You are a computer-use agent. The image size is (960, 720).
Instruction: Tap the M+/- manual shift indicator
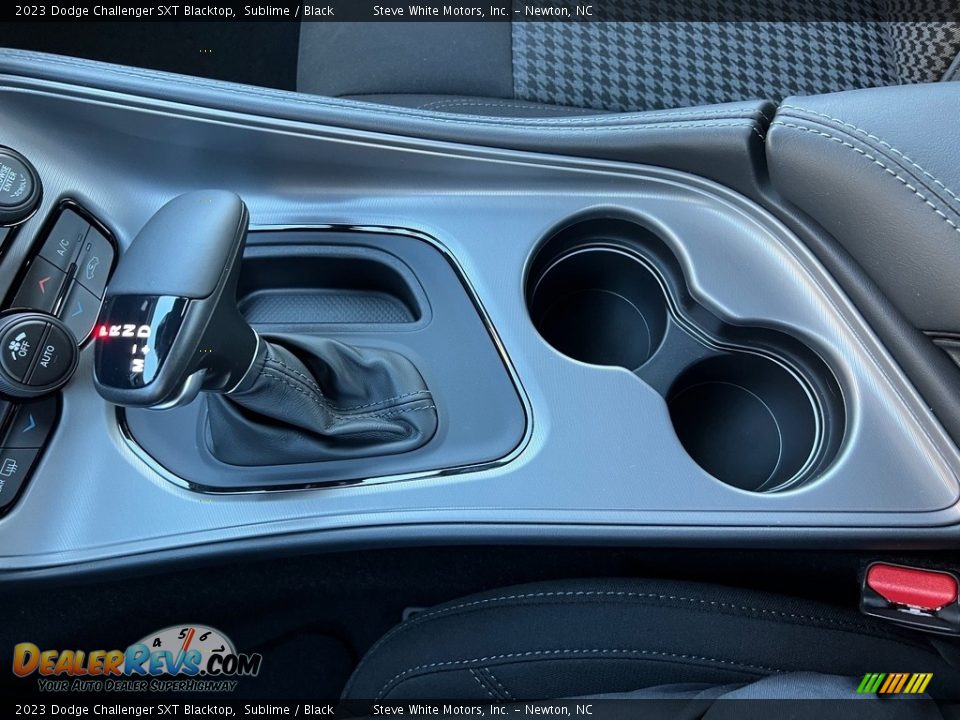[142, 359]
